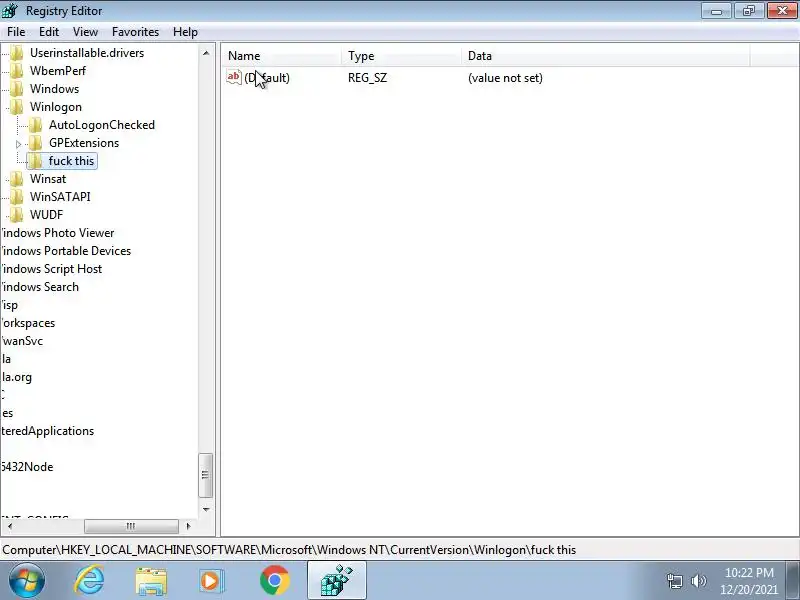Click the Userinstallable.drivers folder icon
Viewport: 800px width, 600px height.
tap(17, 53)
